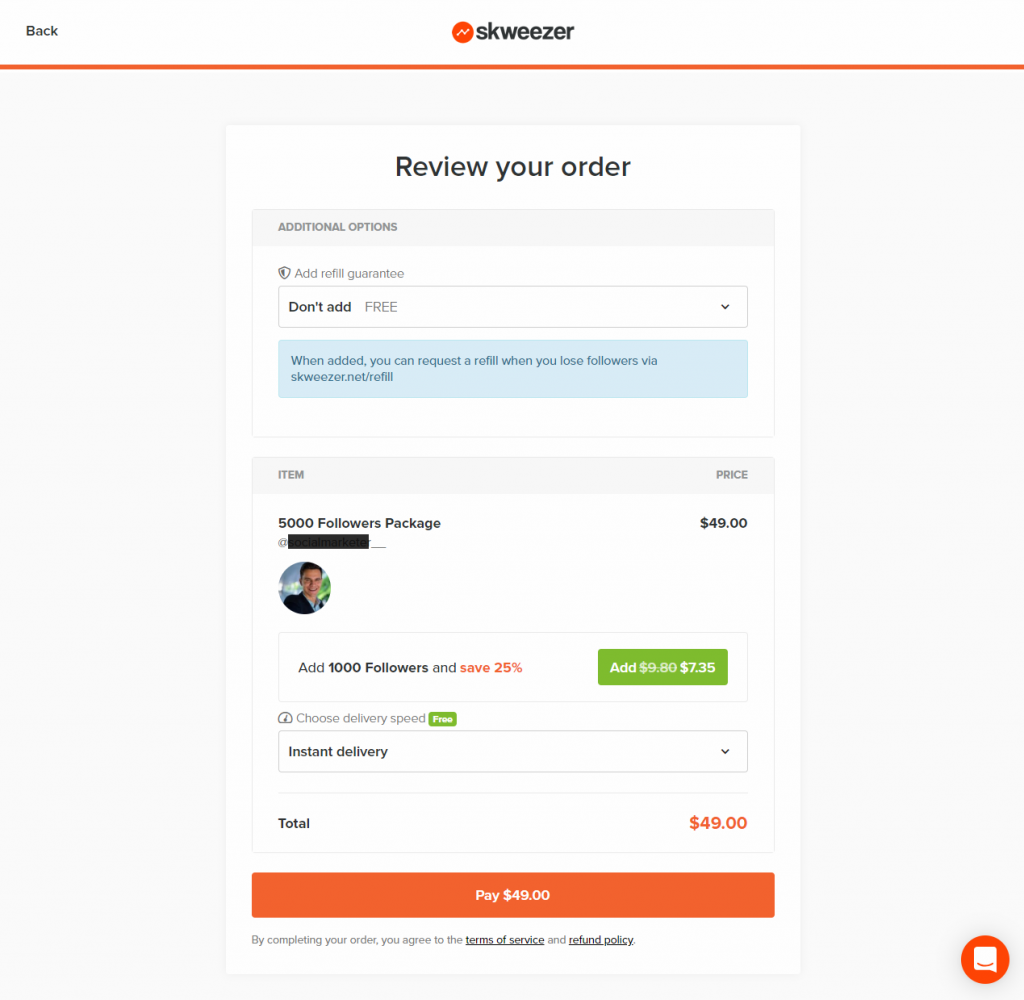Expand the Instant delivery dropdown arrow
This screenshot has width=1024, height=1000.
coord(725,751)
